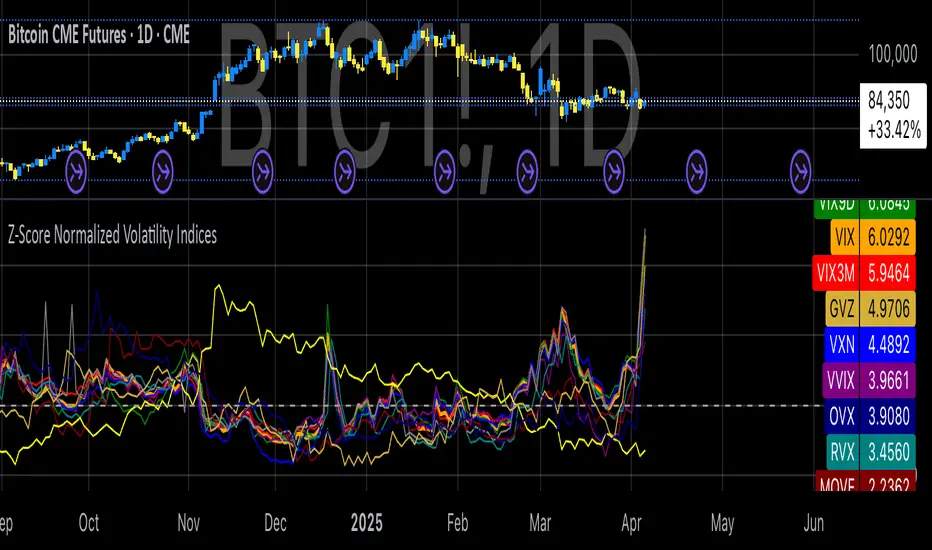Select the orange VIX series label
Screen dimensions: 932x550
pos(845,237)
